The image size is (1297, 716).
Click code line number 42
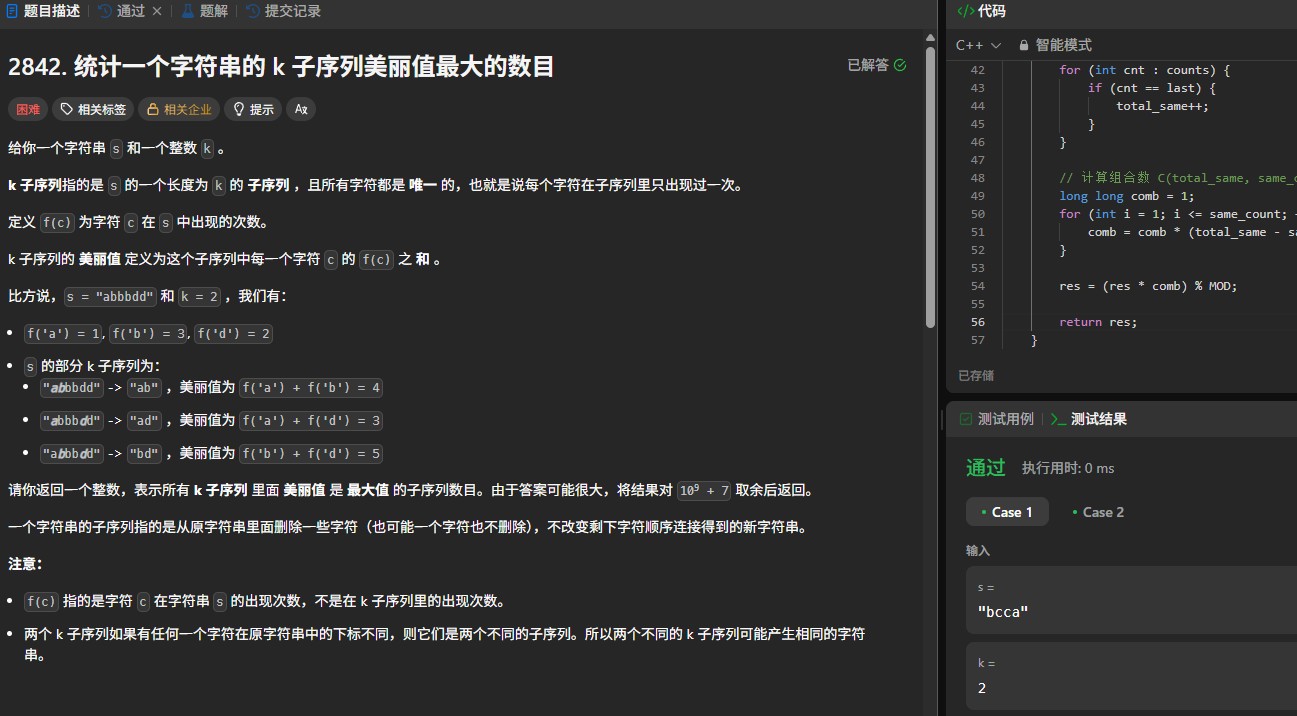coord(977,70)
